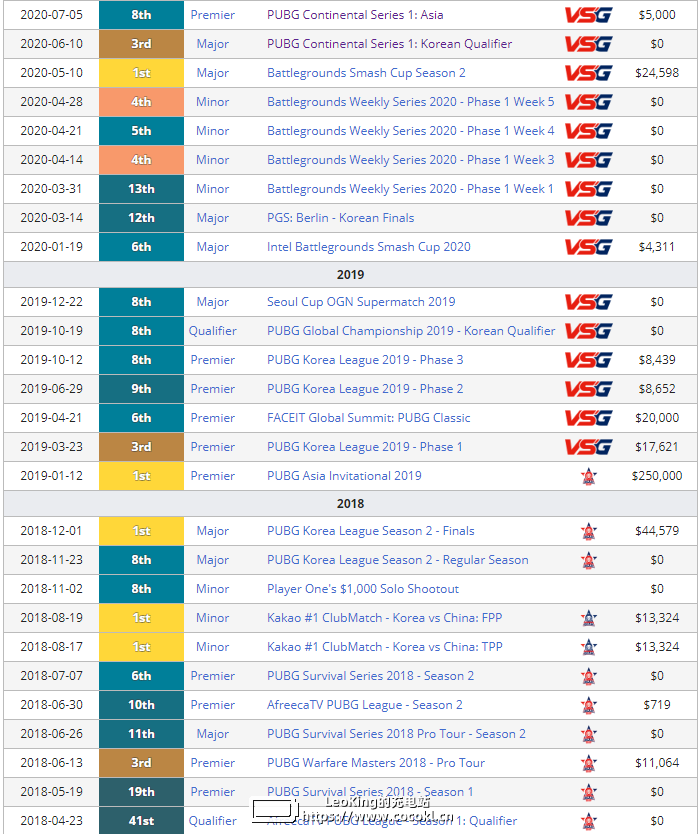700x834 pixels.
Task: Open Battlegrounds Weekly Series Phase 1 Week 5 link
Action: click(411, 102)
